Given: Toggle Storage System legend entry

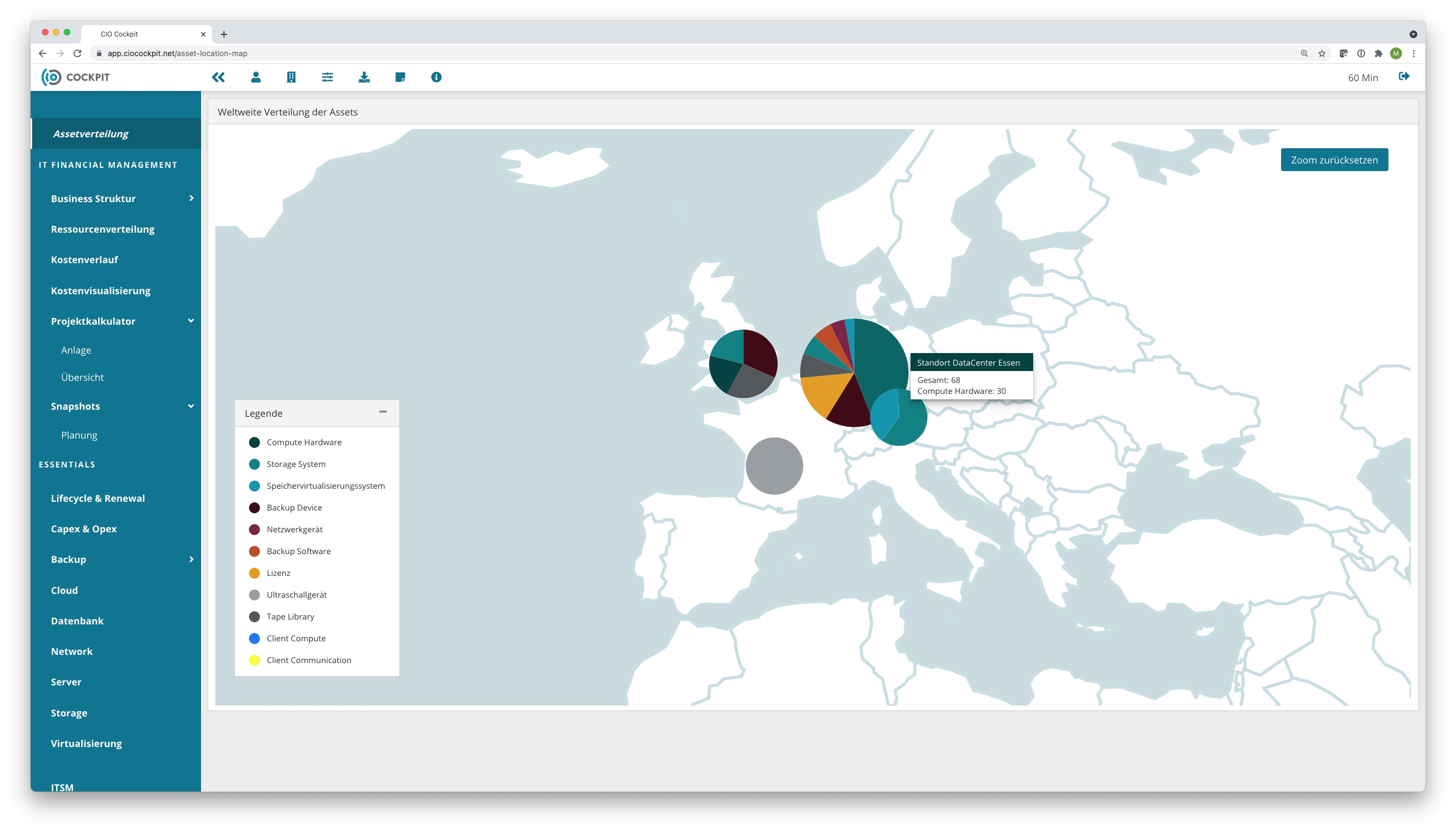Looking at the screenshot, I should pyautogui.click(x=295, y=464).
